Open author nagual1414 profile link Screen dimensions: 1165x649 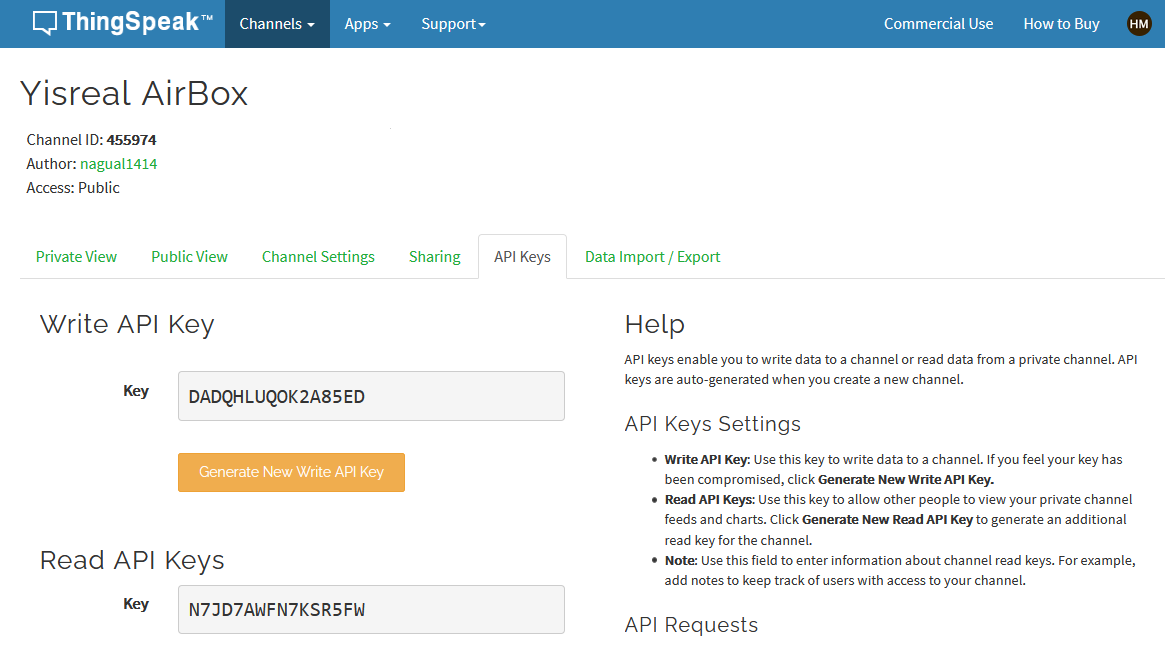[119, 163]
